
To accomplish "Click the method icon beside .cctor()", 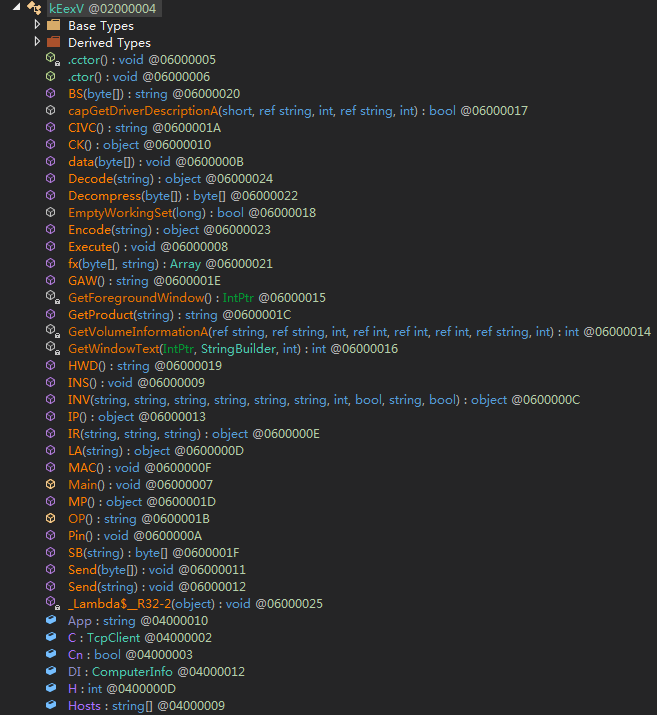I will pos(51,59).
